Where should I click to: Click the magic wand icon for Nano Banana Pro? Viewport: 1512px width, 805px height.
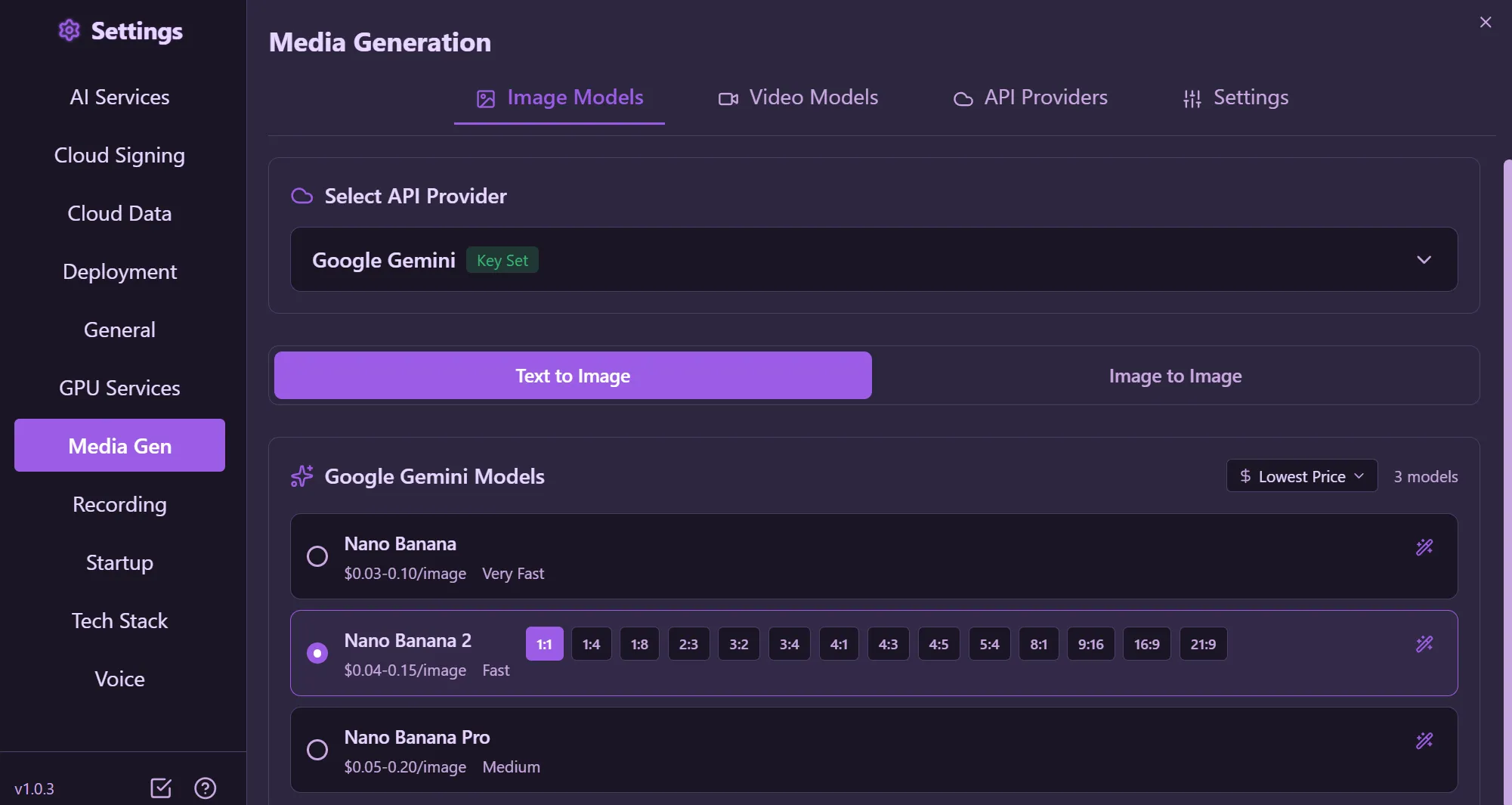[x=1424, y=741]
